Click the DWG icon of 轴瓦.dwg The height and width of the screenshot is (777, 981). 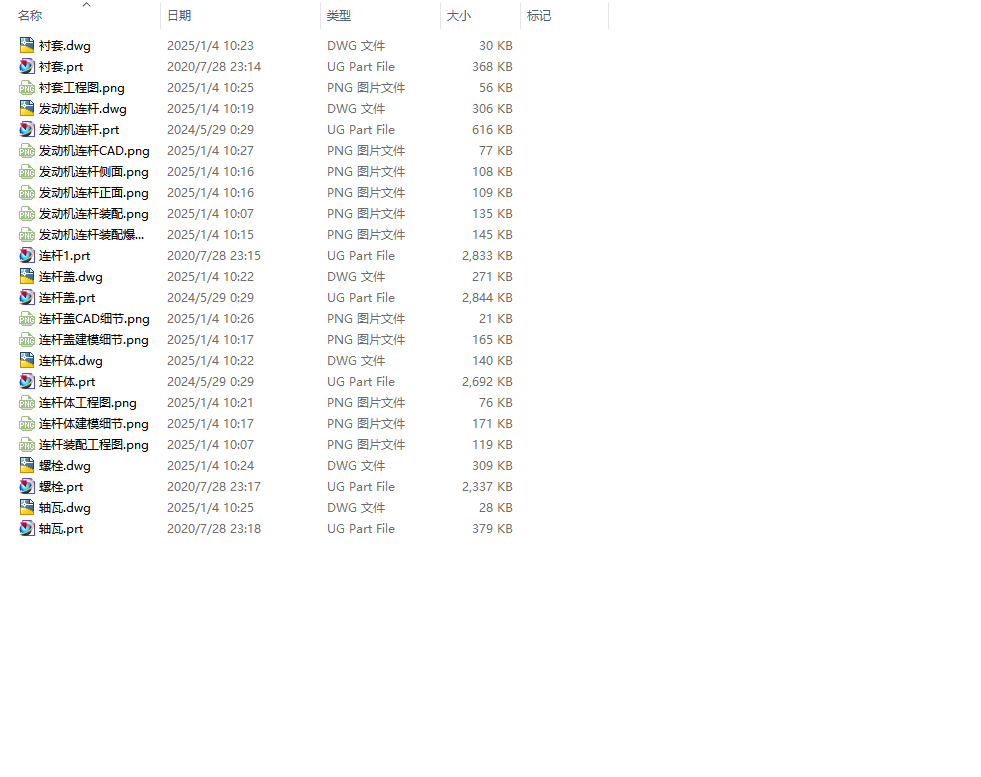coord(26,507)
